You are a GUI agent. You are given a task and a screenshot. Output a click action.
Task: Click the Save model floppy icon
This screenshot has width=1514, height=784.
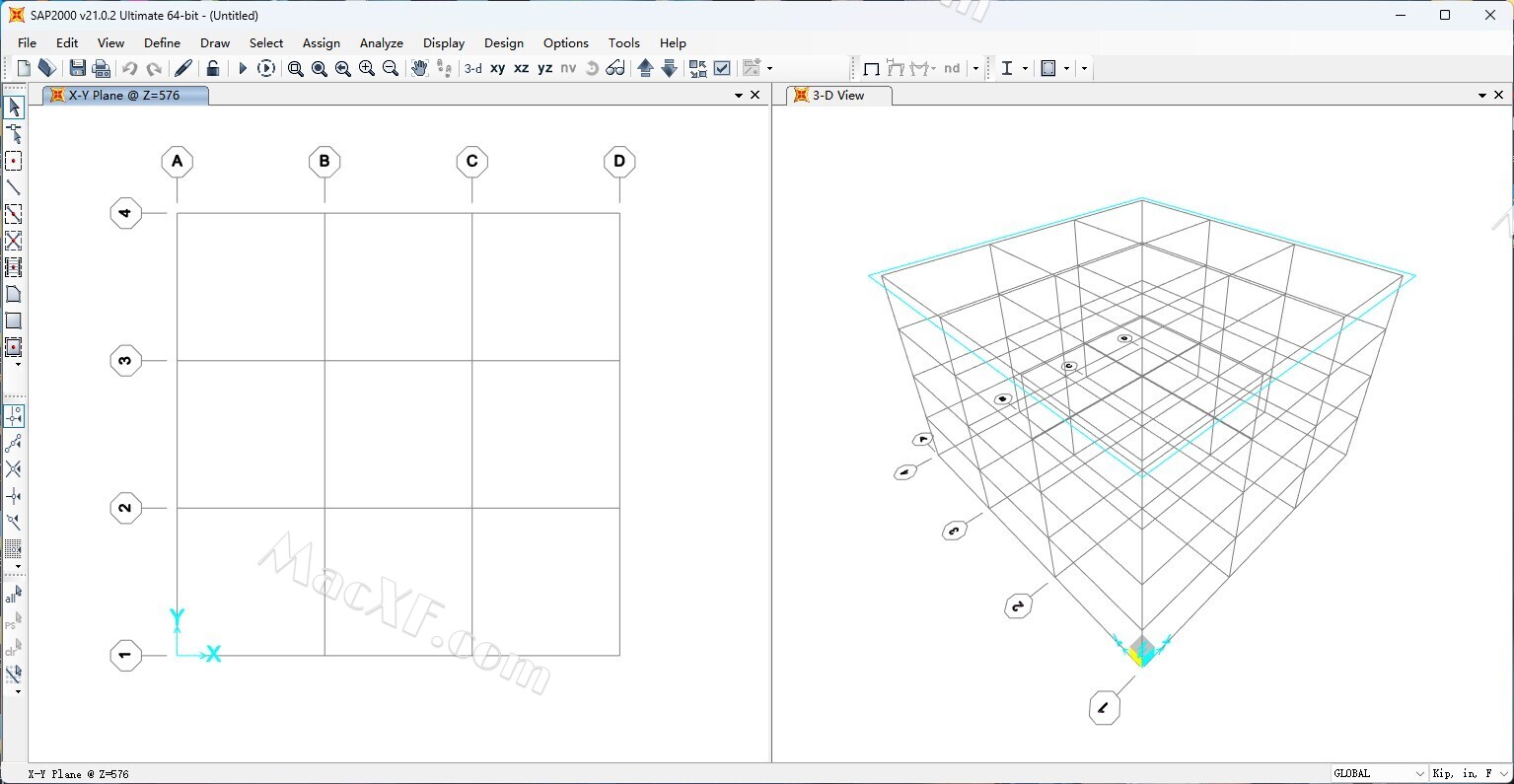click(77, 68)
